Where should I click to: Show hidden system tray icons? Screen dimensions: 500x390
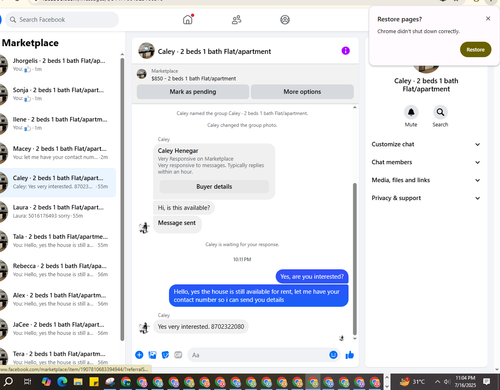[x=437, y=381]
